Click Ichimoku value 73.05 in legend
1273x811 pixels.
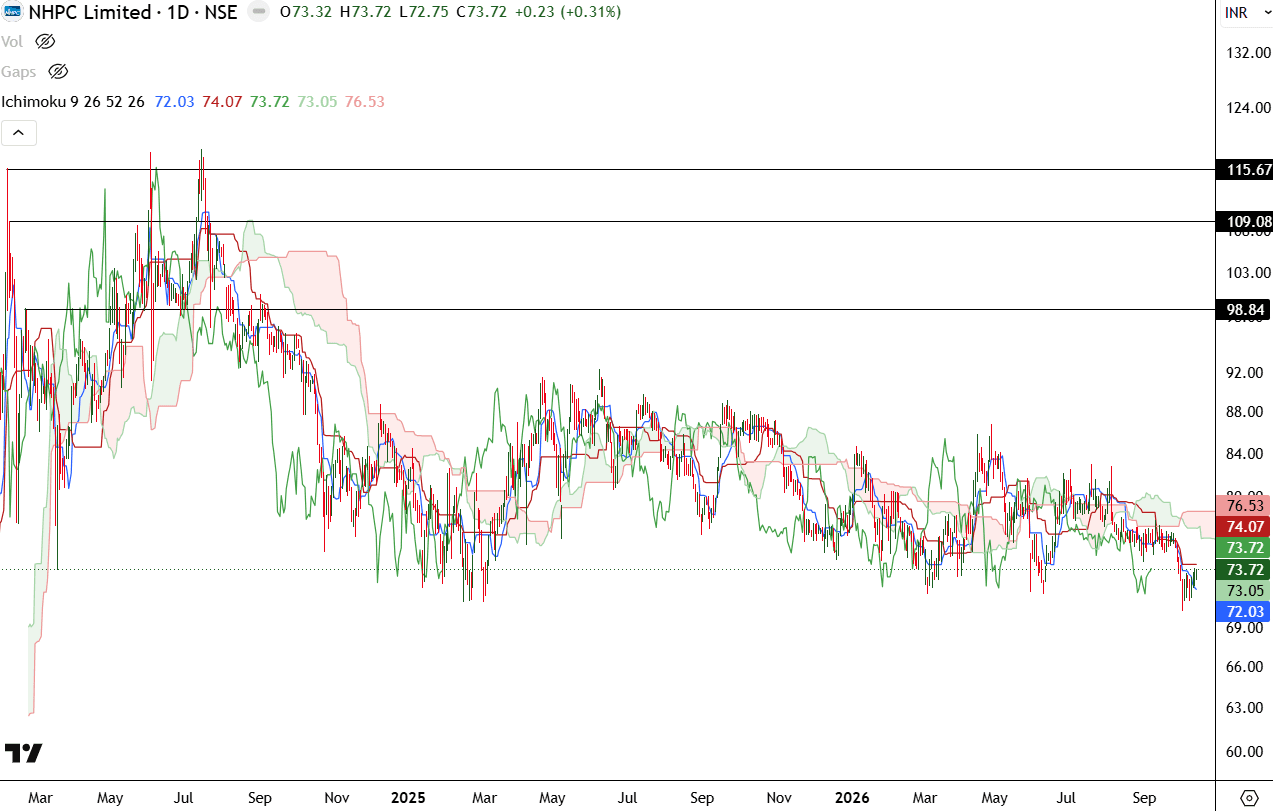pos(317,101)
